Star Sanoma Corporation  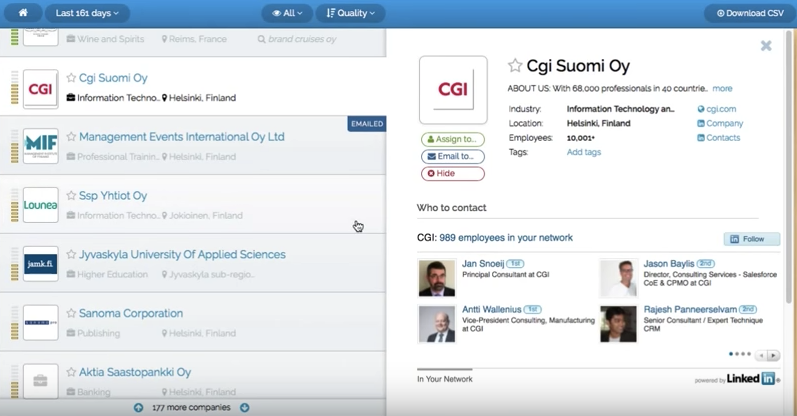point(71,313)
